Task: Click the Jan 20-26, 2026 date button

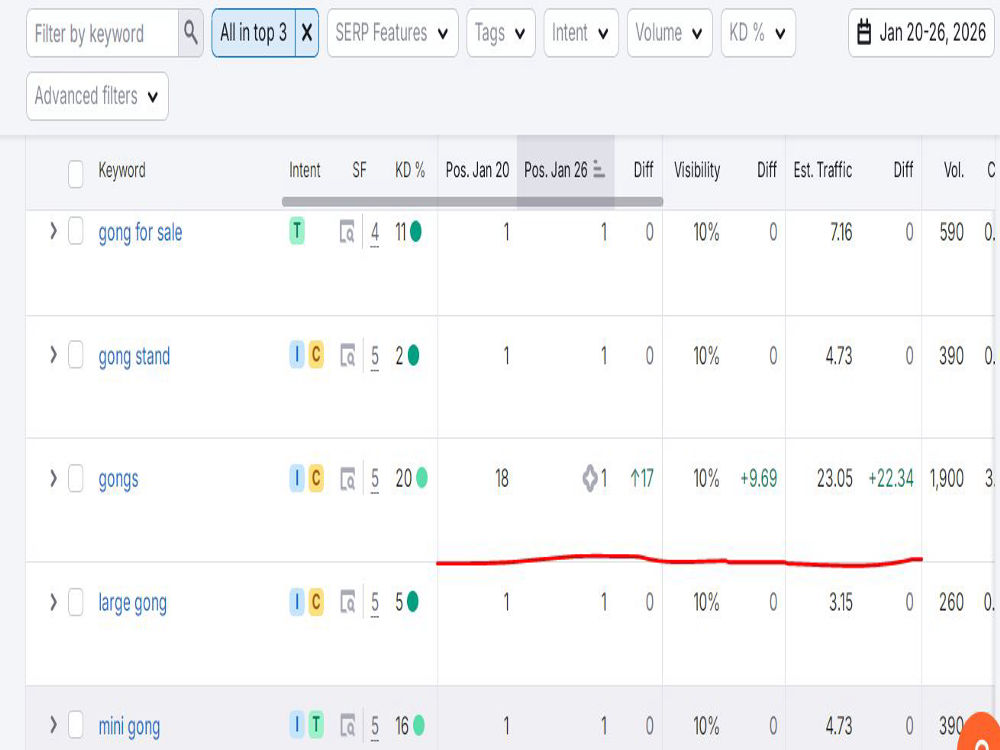Action: click(922, 33)
